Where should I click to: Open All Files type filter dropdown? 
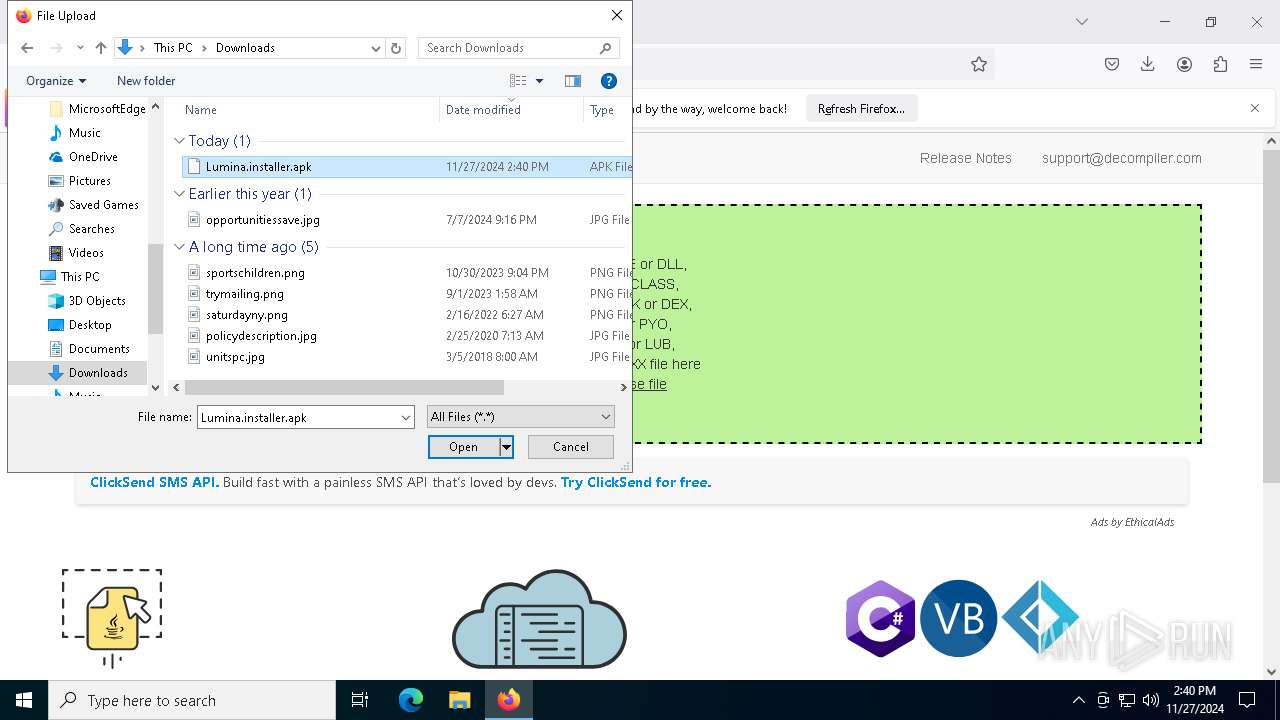(520, 417)
